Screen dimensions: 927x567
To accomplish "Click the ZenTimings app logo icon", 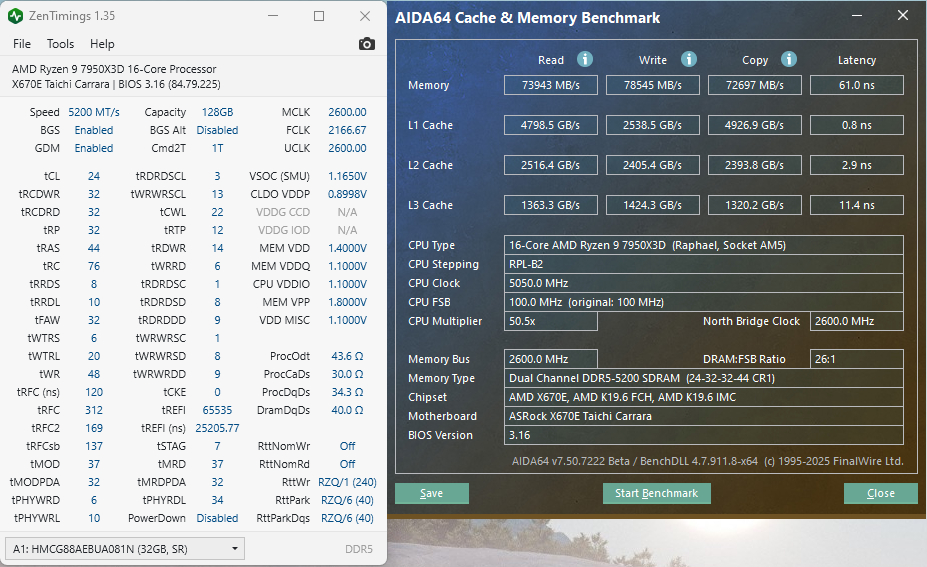I will (15, 16).
